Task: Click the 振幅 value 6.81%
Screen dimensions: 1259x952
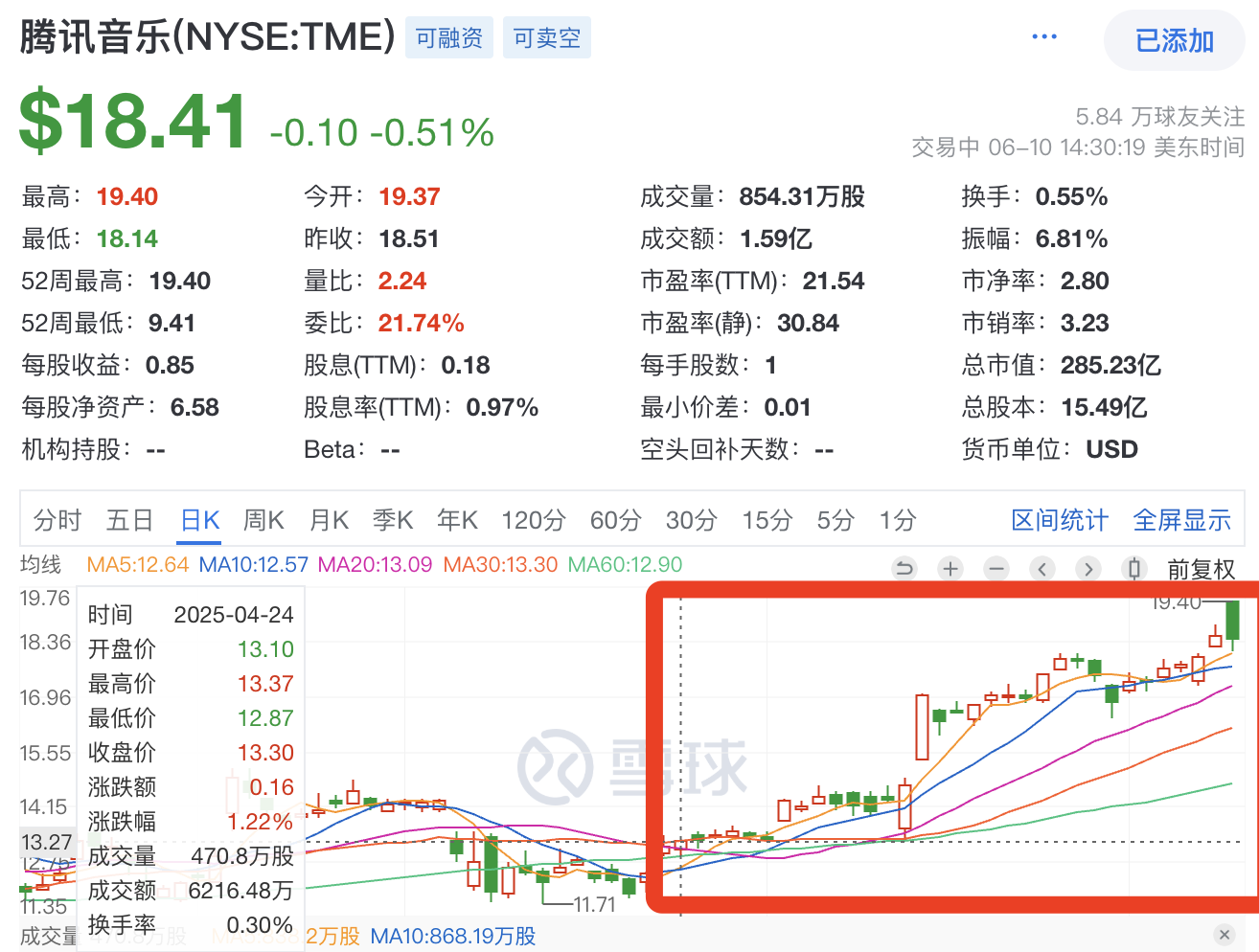Action: (x=1071, y=238)
